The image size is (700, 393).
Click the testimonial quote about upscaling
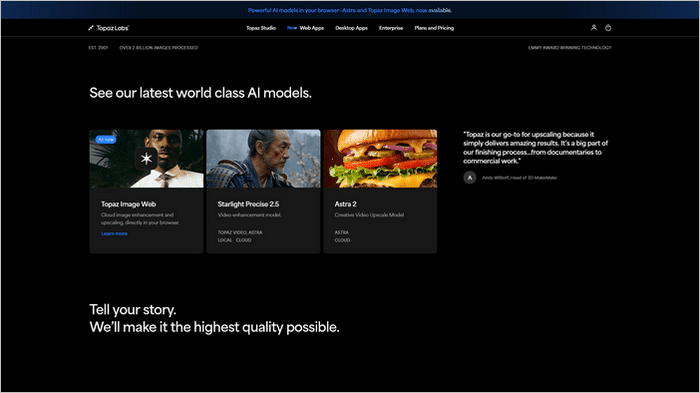536,148
